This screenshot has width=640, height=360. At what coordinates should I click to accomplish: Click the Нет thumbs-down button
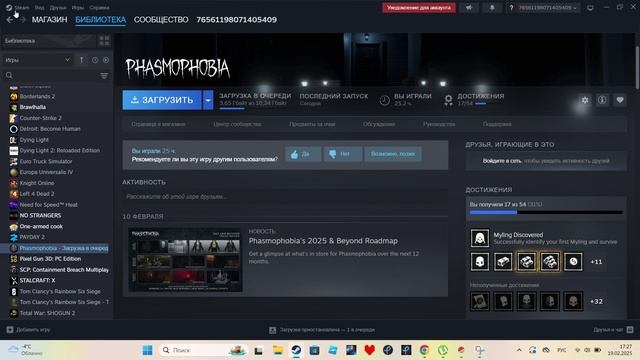tap(342, 154)
